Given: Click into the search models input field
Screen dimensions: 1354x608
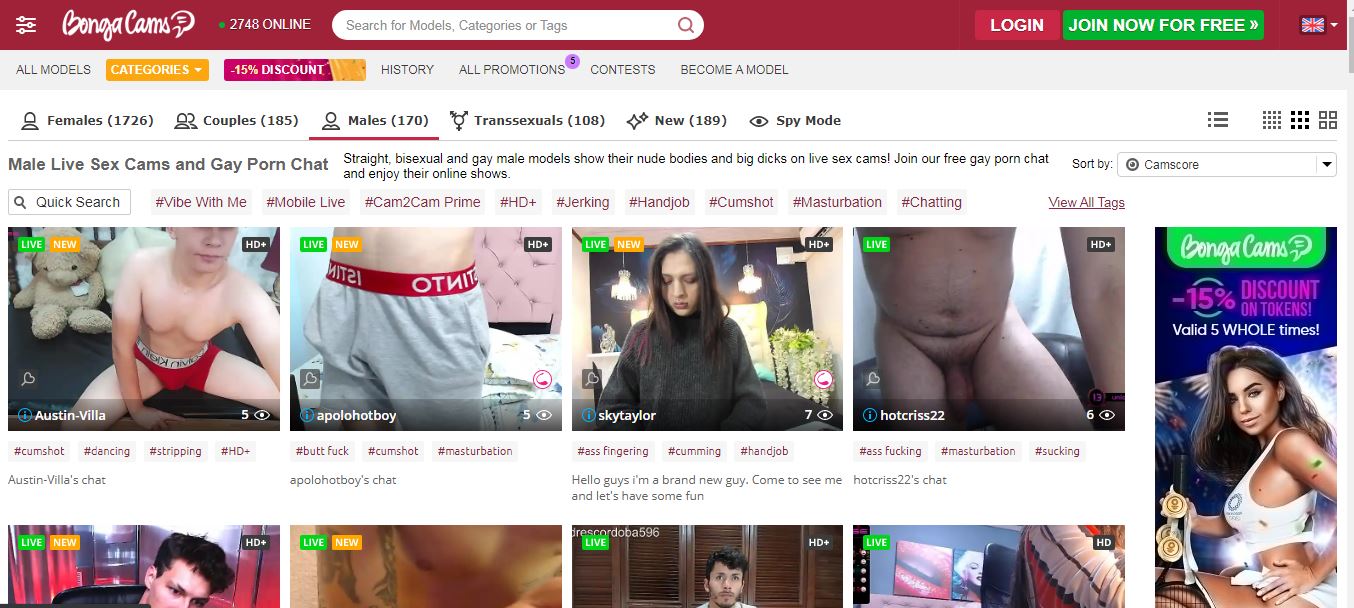Looking at the screenshot, I should tap(507, 25).
